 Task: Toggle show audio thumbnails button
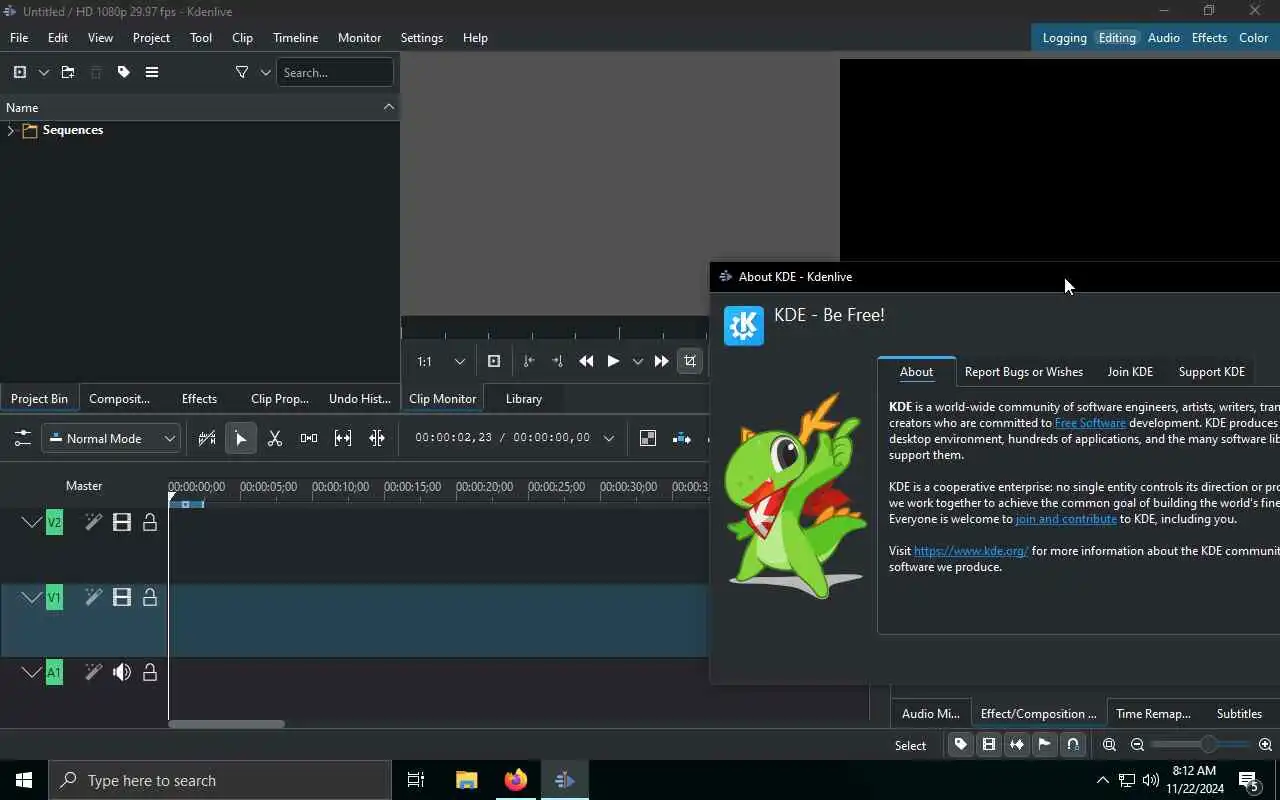click(x=1017, y=744)
